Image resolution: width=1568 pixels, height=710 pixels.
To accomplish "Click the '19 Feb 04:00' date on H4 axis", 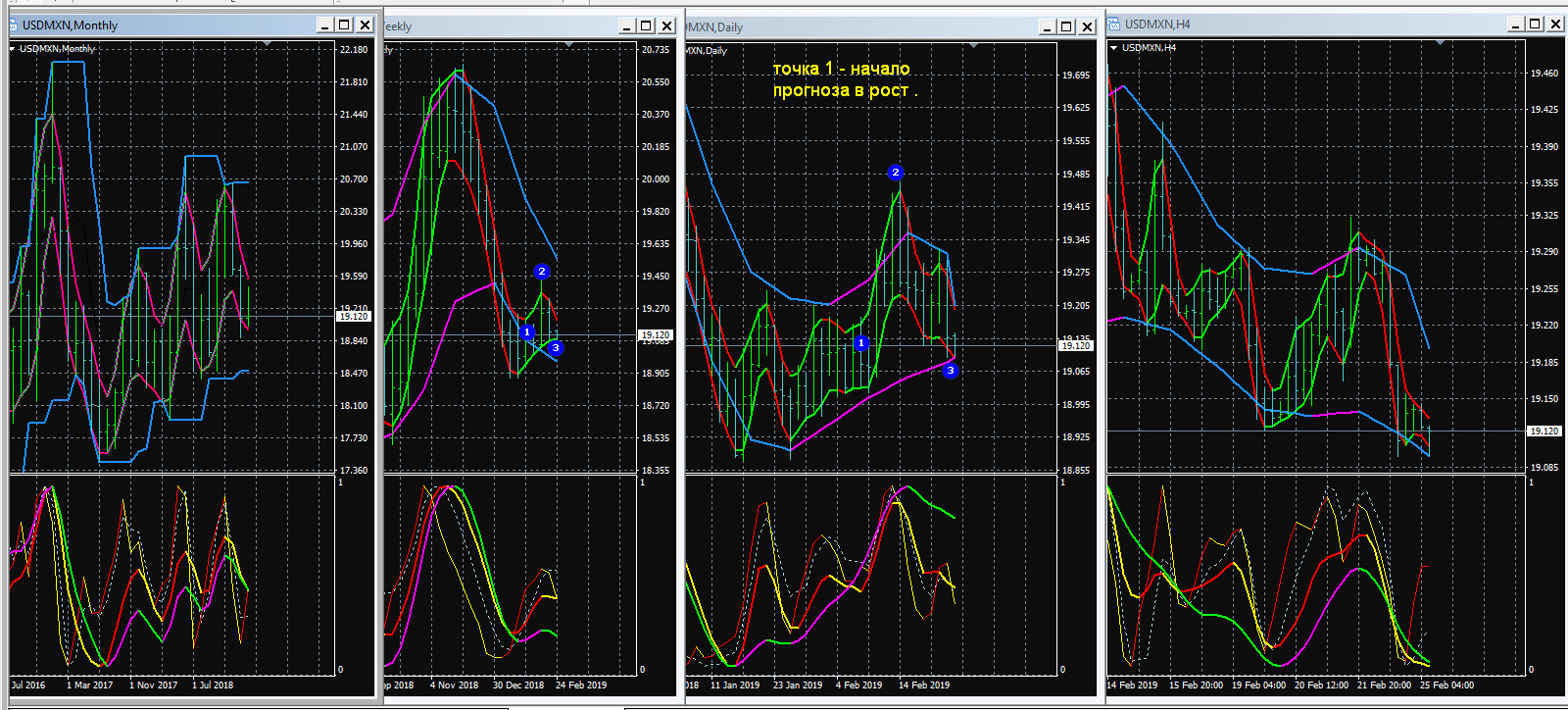I will pos(1258,685).
